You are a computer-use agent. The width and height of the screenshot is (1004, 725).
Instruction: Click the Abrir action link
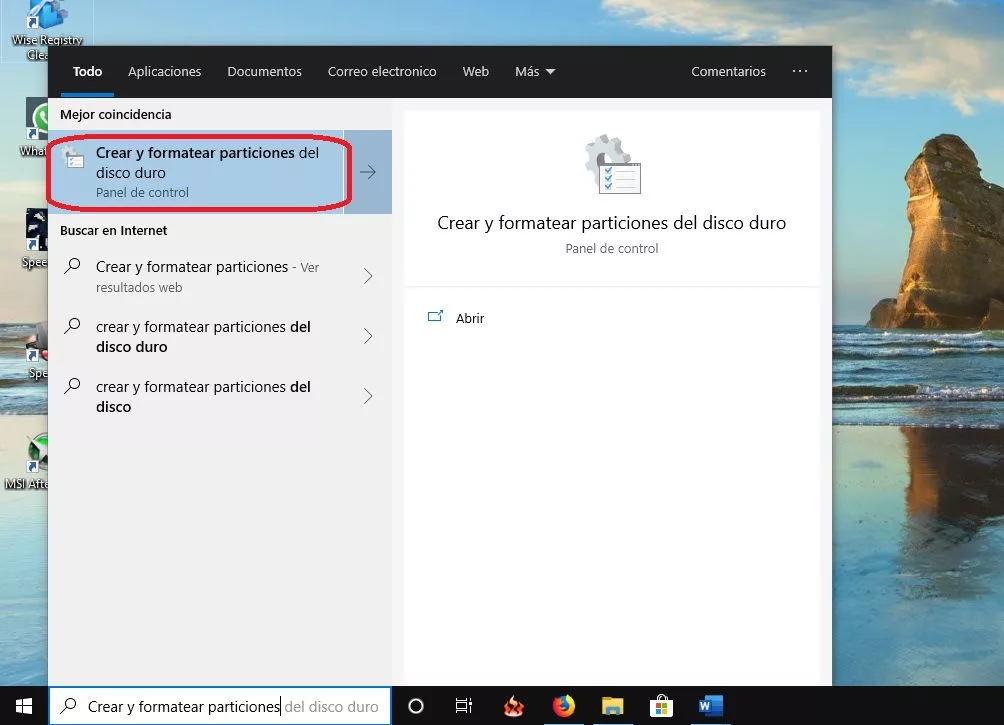coord(469,318)
